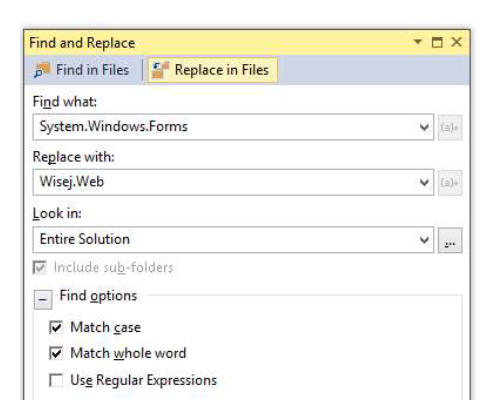
Task: Click expression builder button beside Replace with
Action: 450,183
